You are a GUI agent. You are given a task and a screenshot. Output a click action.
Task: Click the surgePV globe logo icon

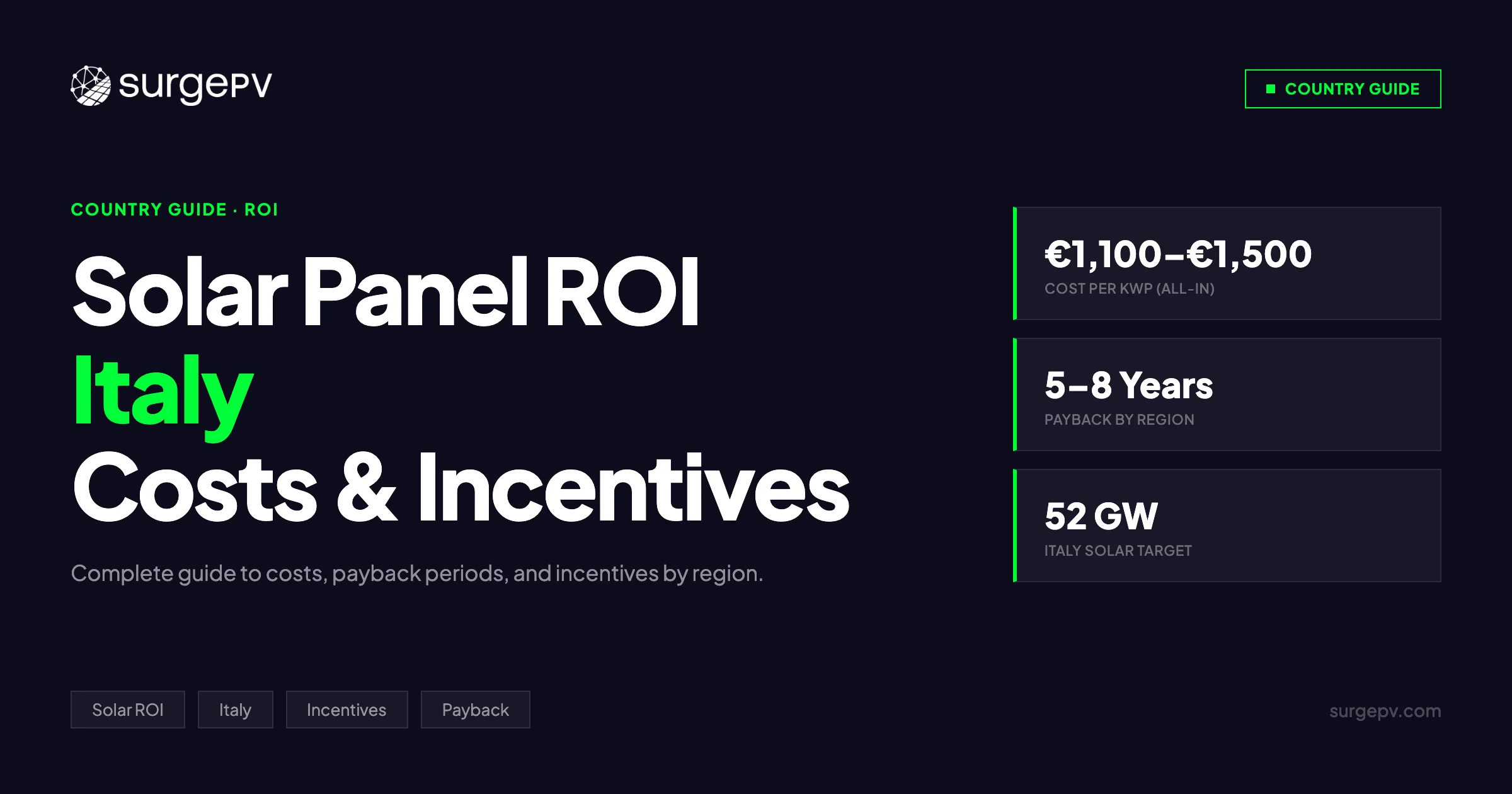91,86
